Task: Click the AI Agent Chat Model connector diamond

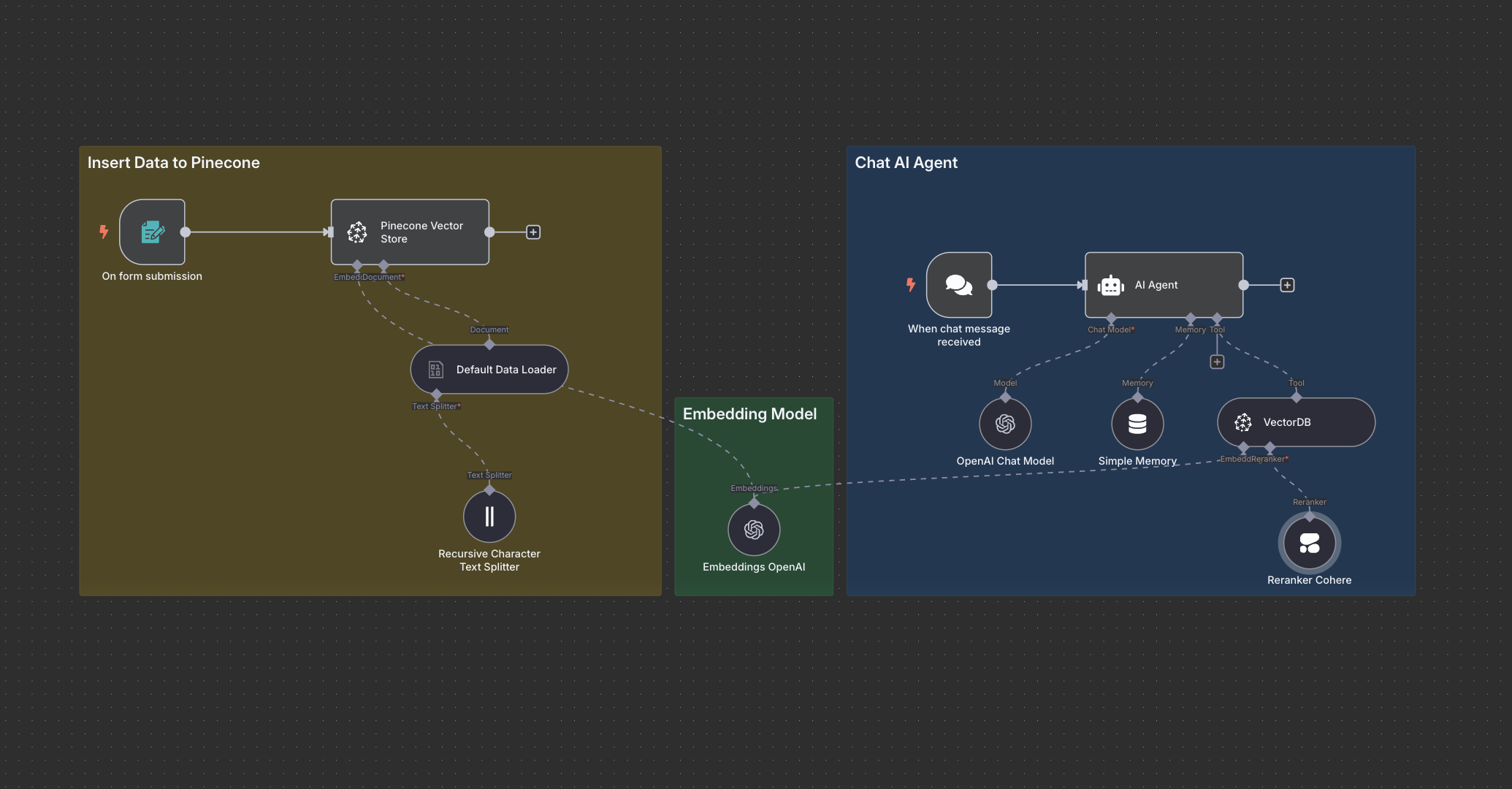Action: point(1111,319)
